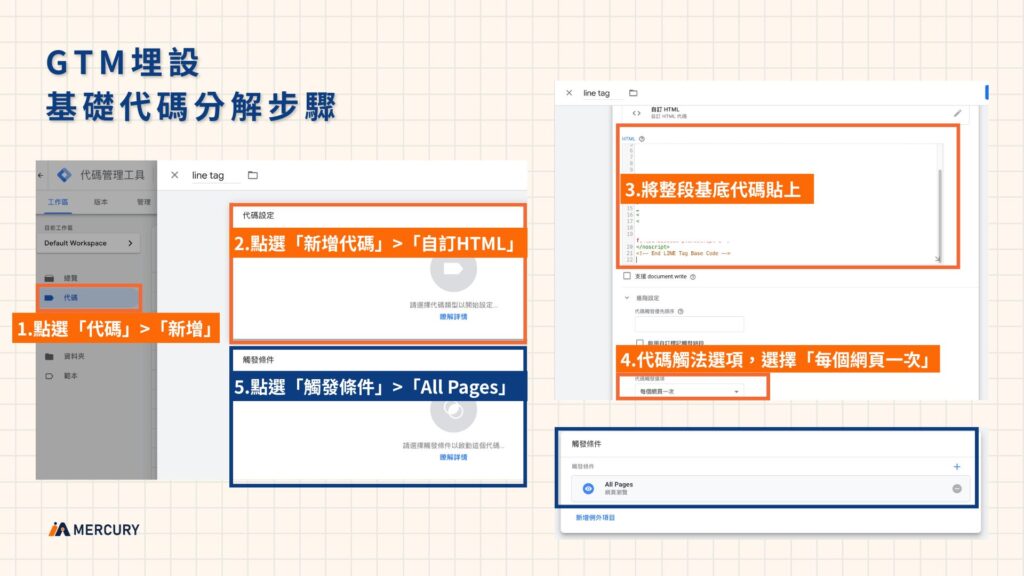The height and width of the screenshot is (576, 1024).
Task: Switch to the 管理 tab
Action: (144, 201)
